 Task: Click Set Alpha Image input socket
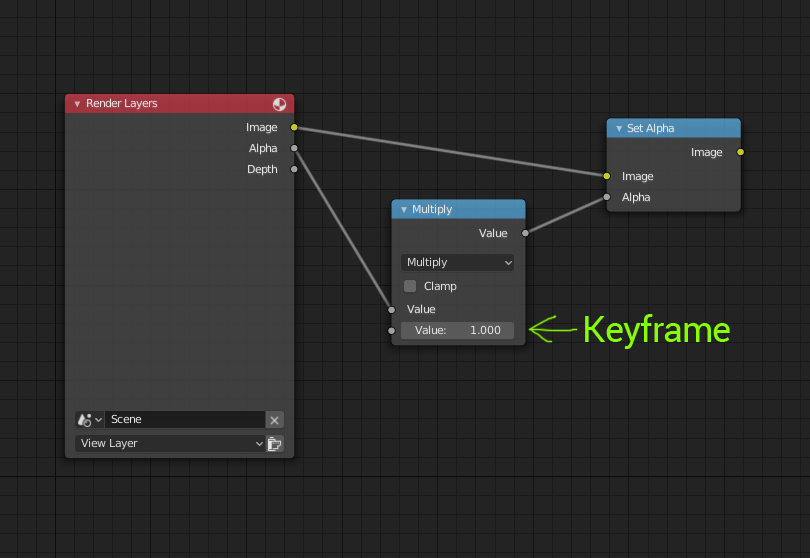[606, 176]
